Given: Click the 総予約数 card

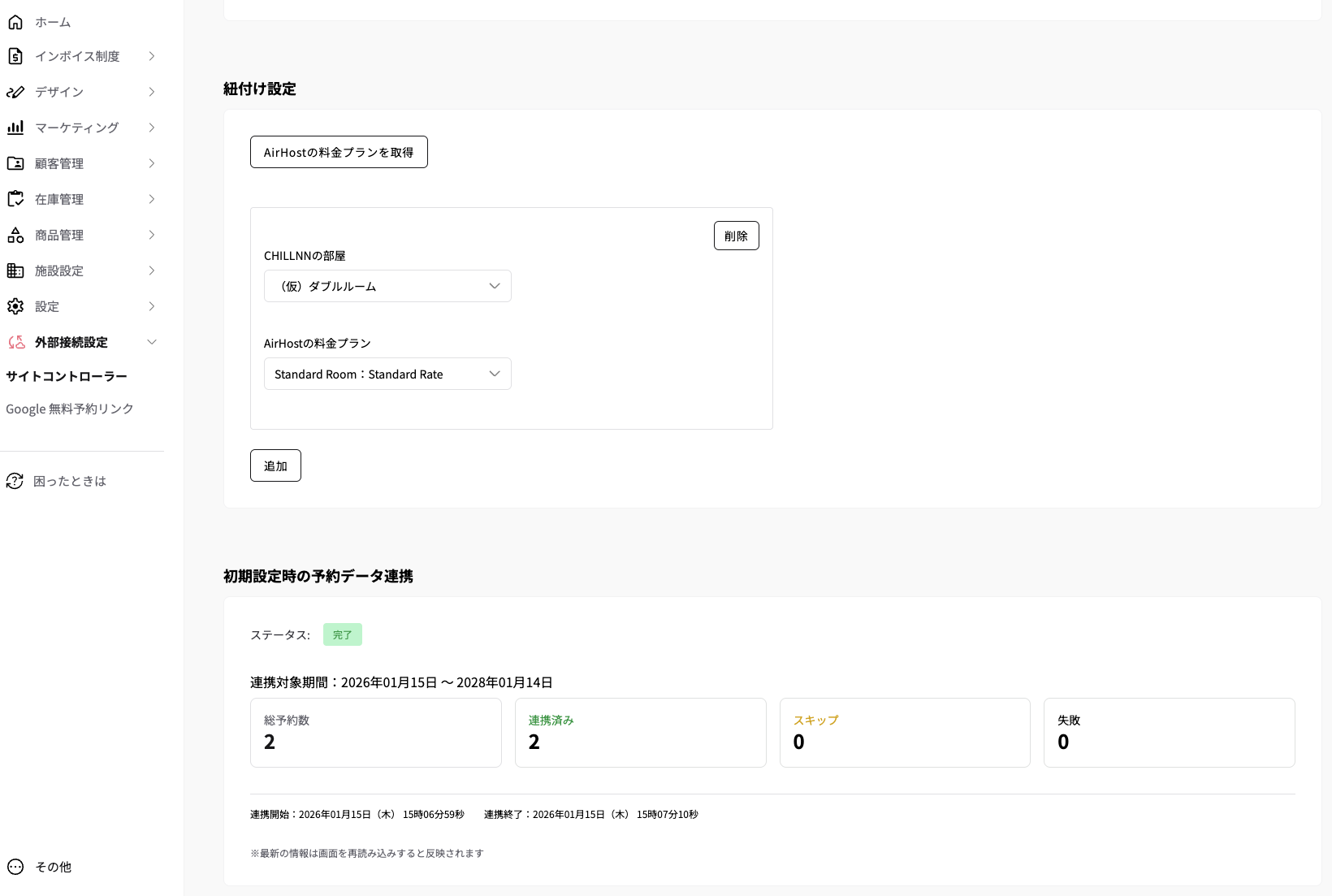Looking at the screenshot, I should click(376, 733).
